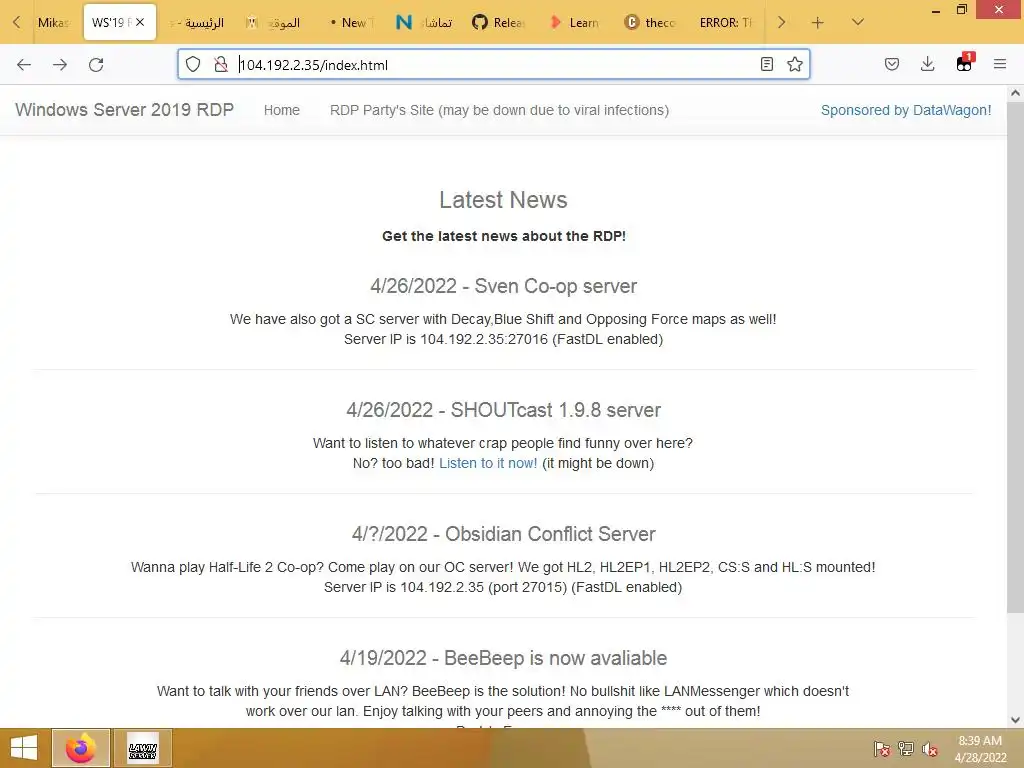1024x768 pixels.
Task: Click the Server IP 104.192.2.35:27016 text
Action: (x=504, y=339)
